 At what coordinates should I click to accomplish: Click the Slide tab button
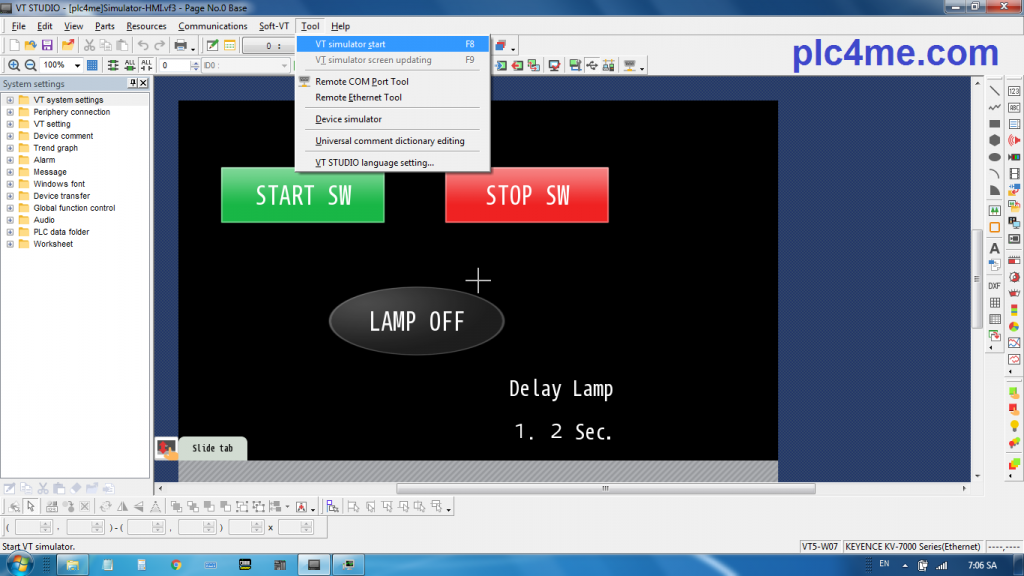(212, 448)
